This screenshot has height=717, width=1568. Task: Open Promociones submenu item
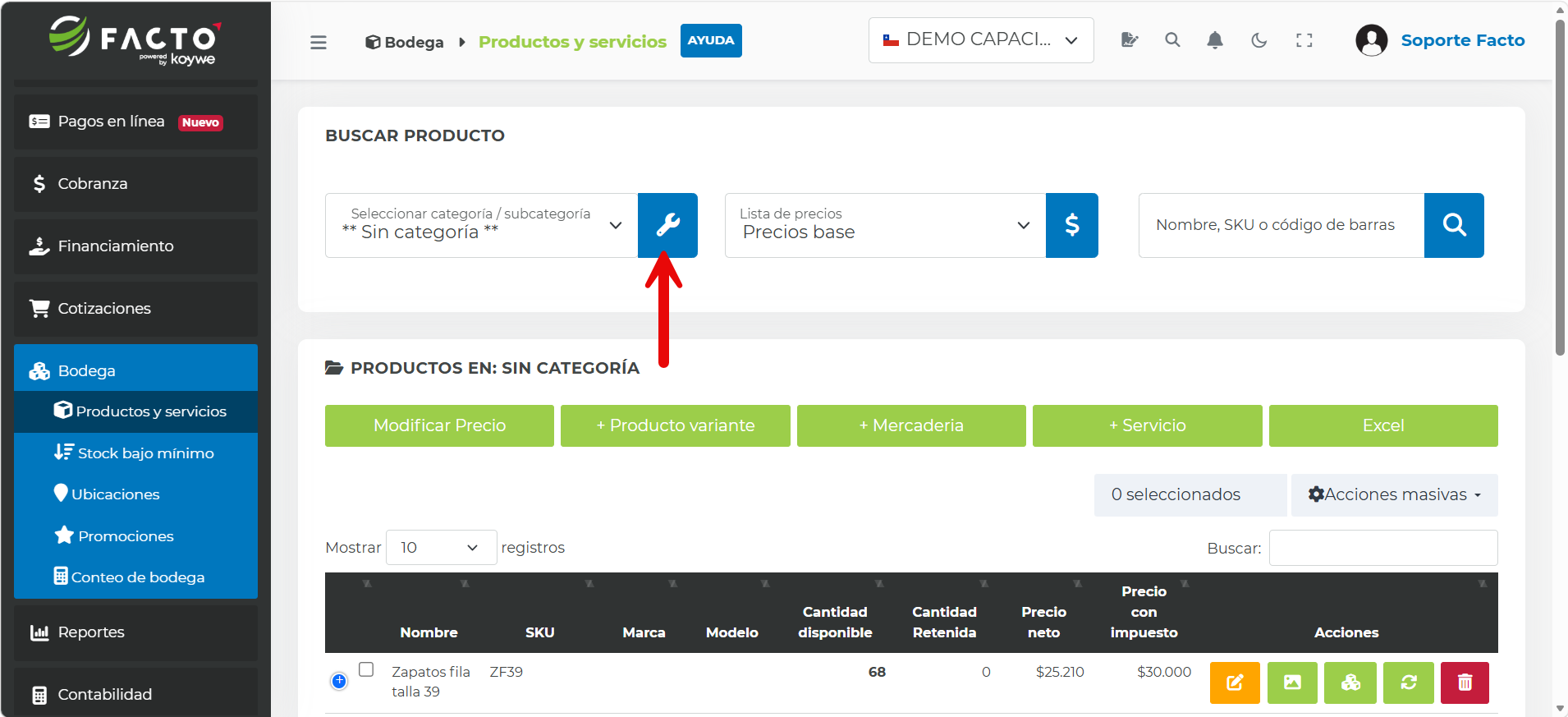pos(135,535)
